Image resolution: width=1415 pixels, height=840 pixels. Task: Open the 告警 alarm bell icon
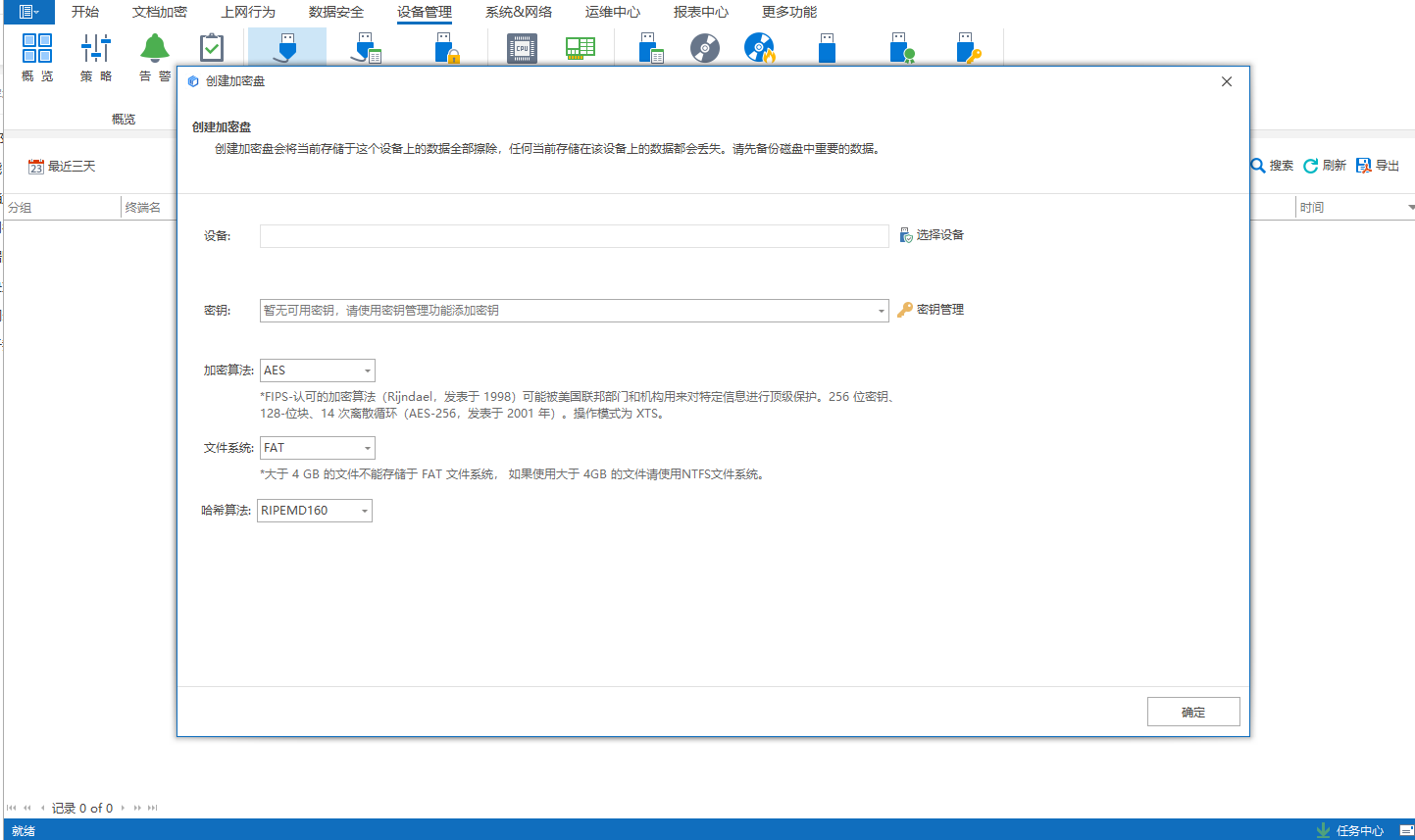155,48
